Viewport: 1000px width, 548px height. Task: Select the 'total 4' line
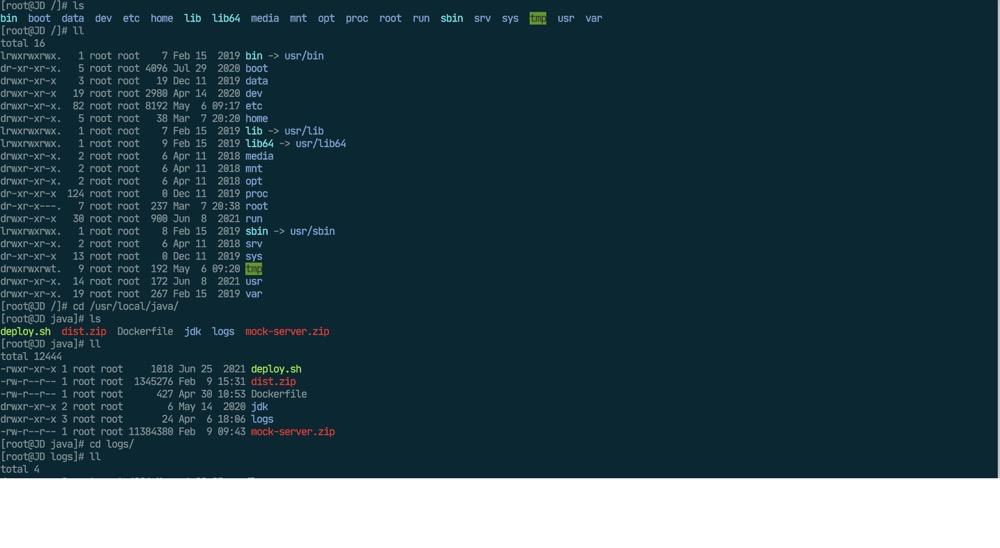20,470
